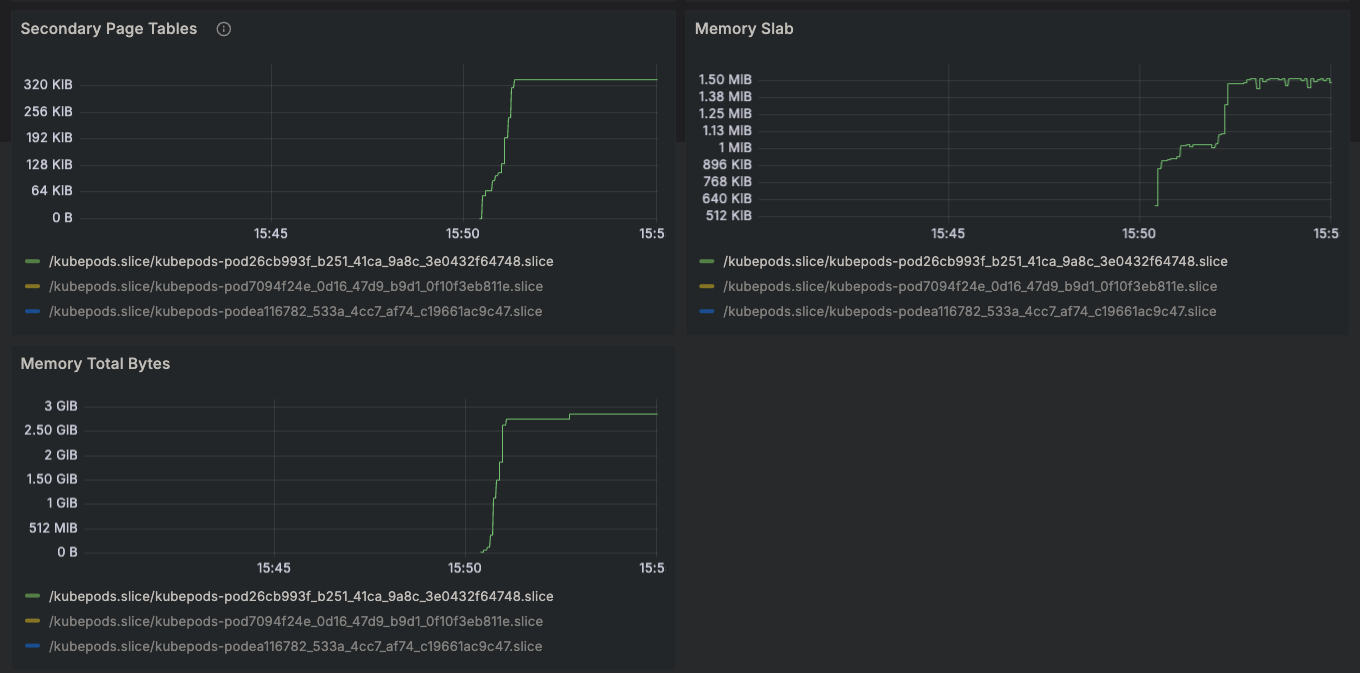
Task: Click blue swatch in Memory Slab legend
Action: coord(708,312)
